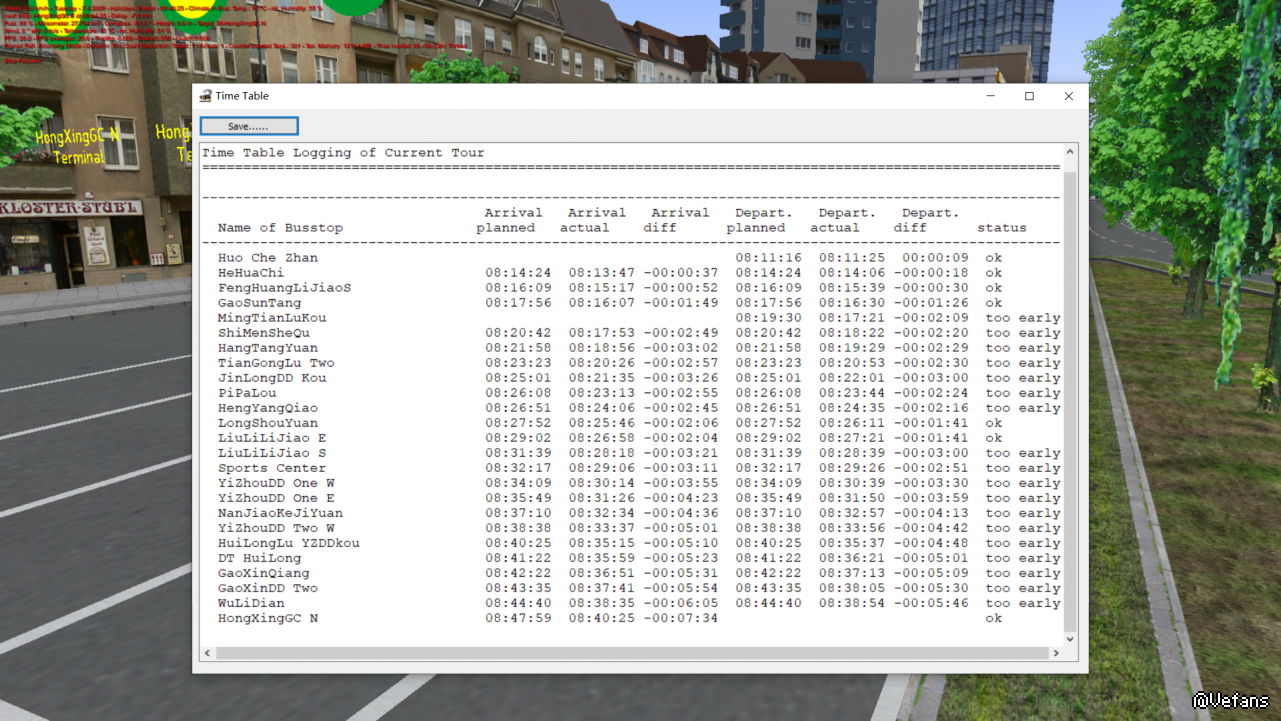
Task: Select the 'FengHuangLiJiaoS' bus stop name
Action: [x=285, y=288]
